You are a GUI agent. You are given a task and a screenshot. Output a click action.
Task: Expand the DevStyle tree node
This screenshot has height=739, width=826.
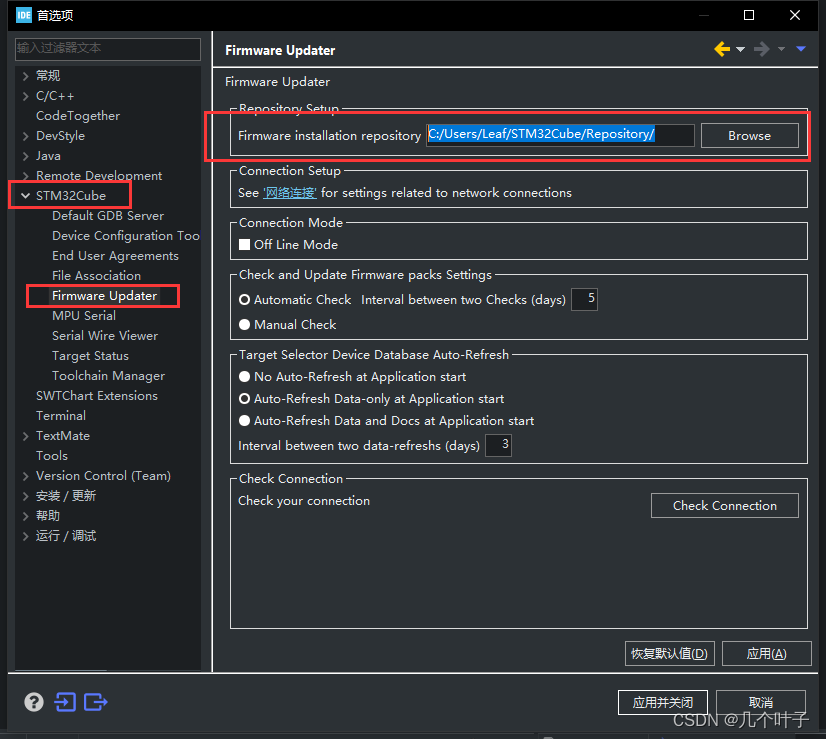point(25,136)
